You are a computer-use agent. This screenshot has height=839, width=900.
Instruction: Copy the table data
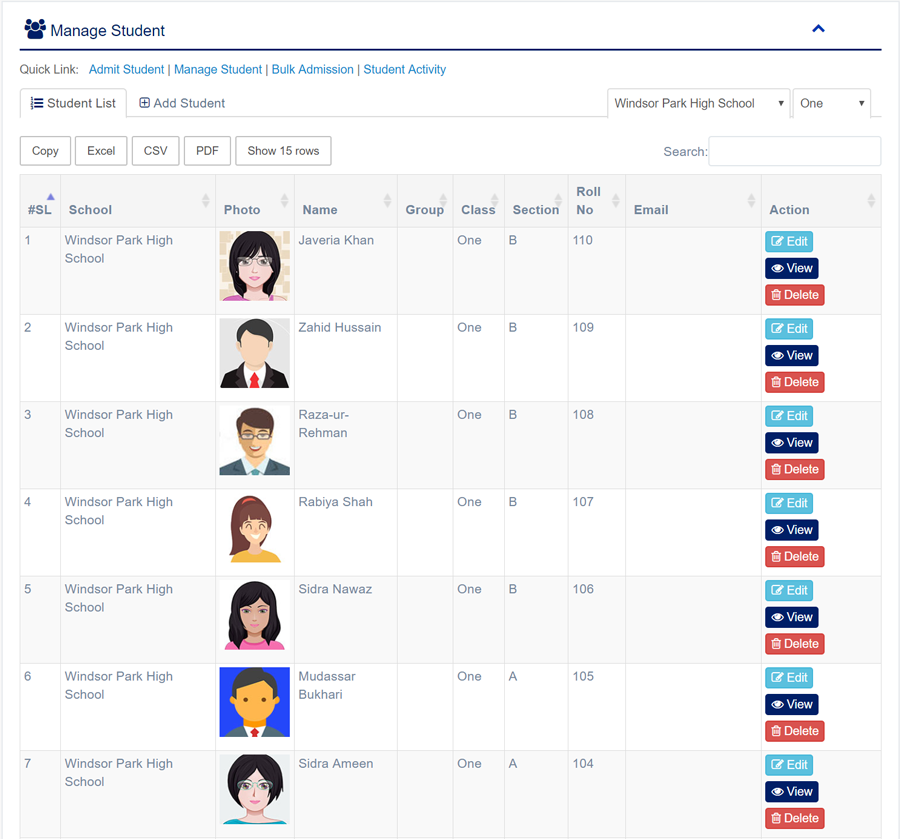pos(45,151)
